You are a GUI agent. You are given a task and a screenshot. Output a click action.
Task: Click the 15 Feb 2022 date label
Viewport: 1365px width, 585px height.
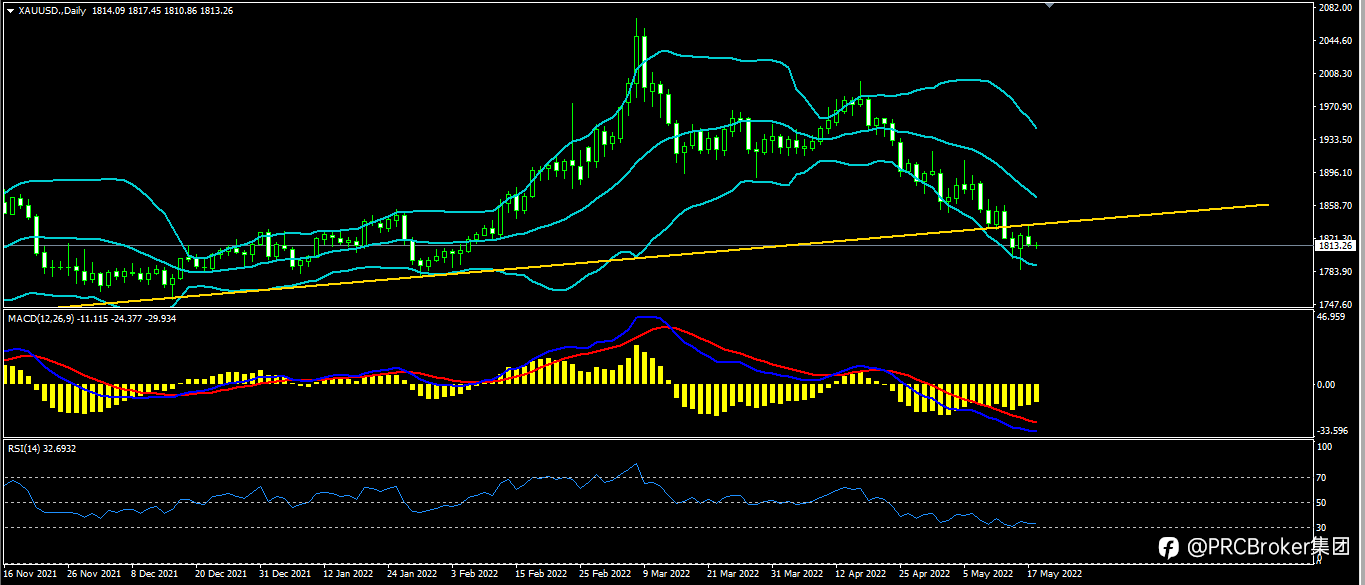[x=540, y=575]
